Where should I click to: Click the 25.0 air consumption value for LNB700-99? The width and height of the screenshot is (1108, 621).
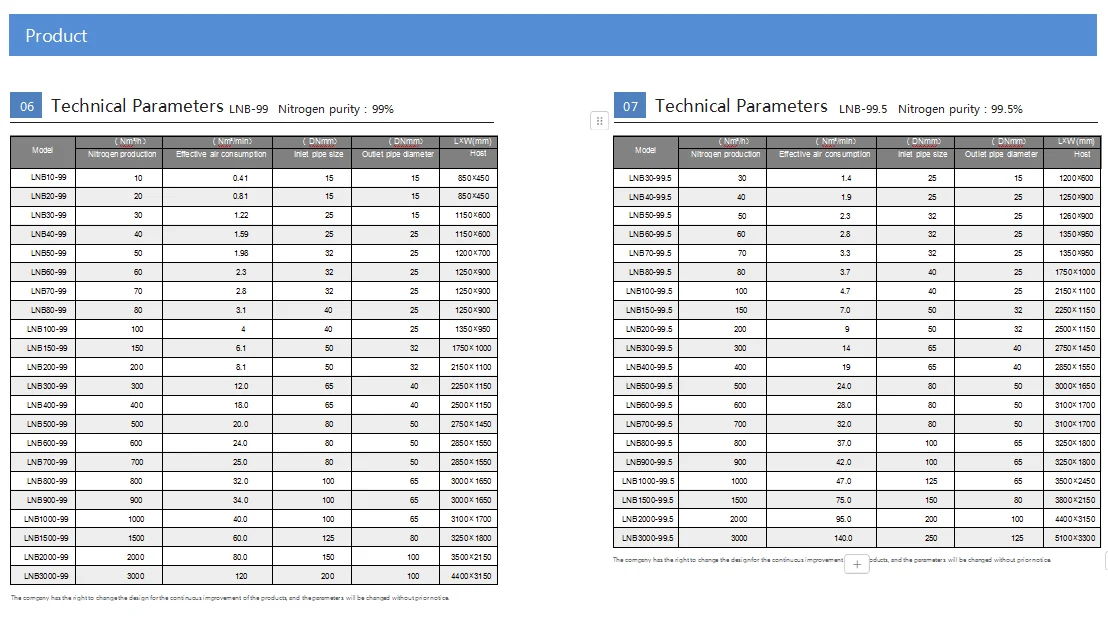[x=240, y=463]
